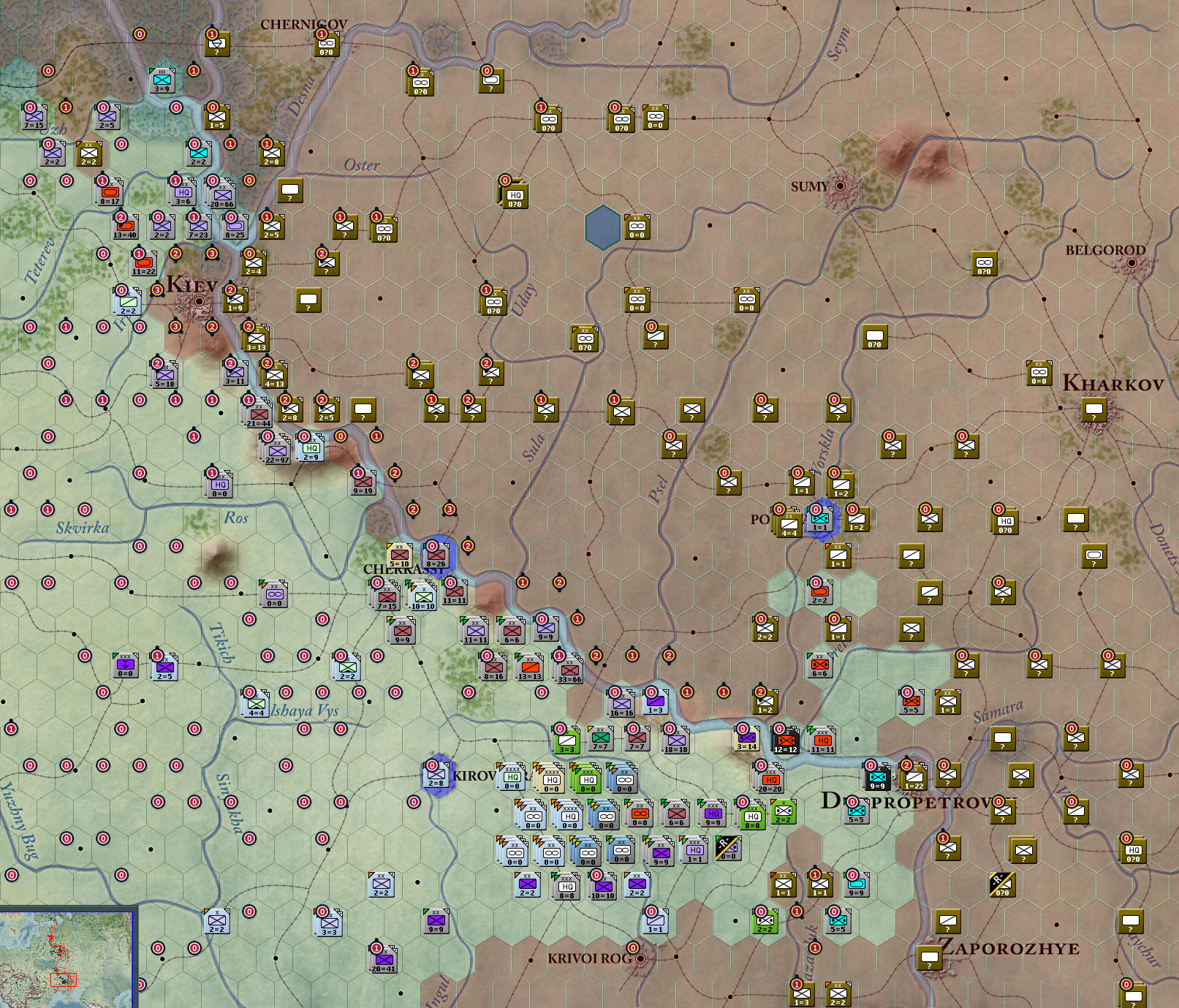Image resolution: width=1179 pixels, height=1008 pixels.
Task: Select the infantry counter labeled 7=23
Action: pos(199,227)
